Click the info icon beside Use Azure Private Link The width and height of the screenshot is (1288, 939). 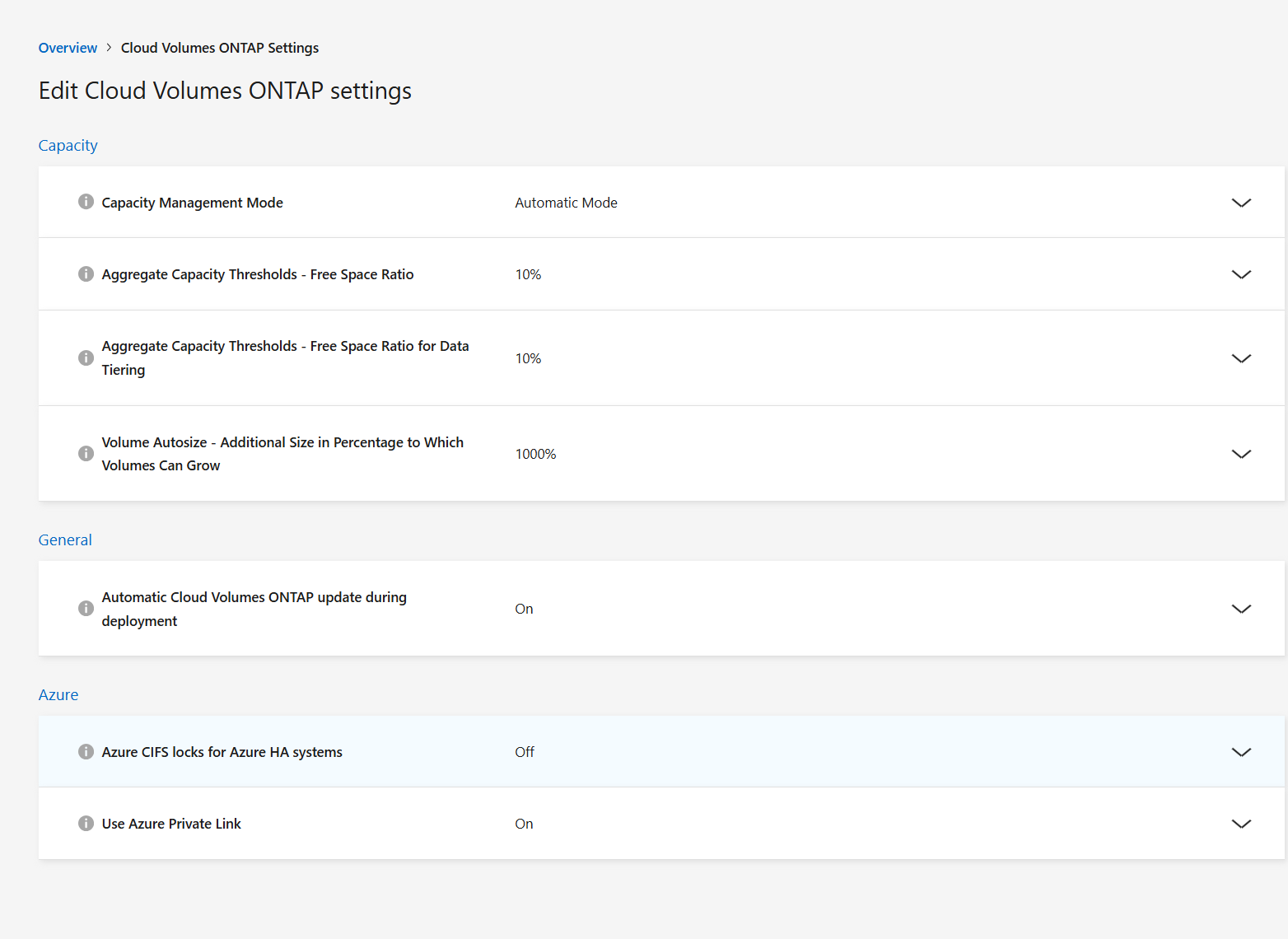pyautogui.click(x=86, y=823)
